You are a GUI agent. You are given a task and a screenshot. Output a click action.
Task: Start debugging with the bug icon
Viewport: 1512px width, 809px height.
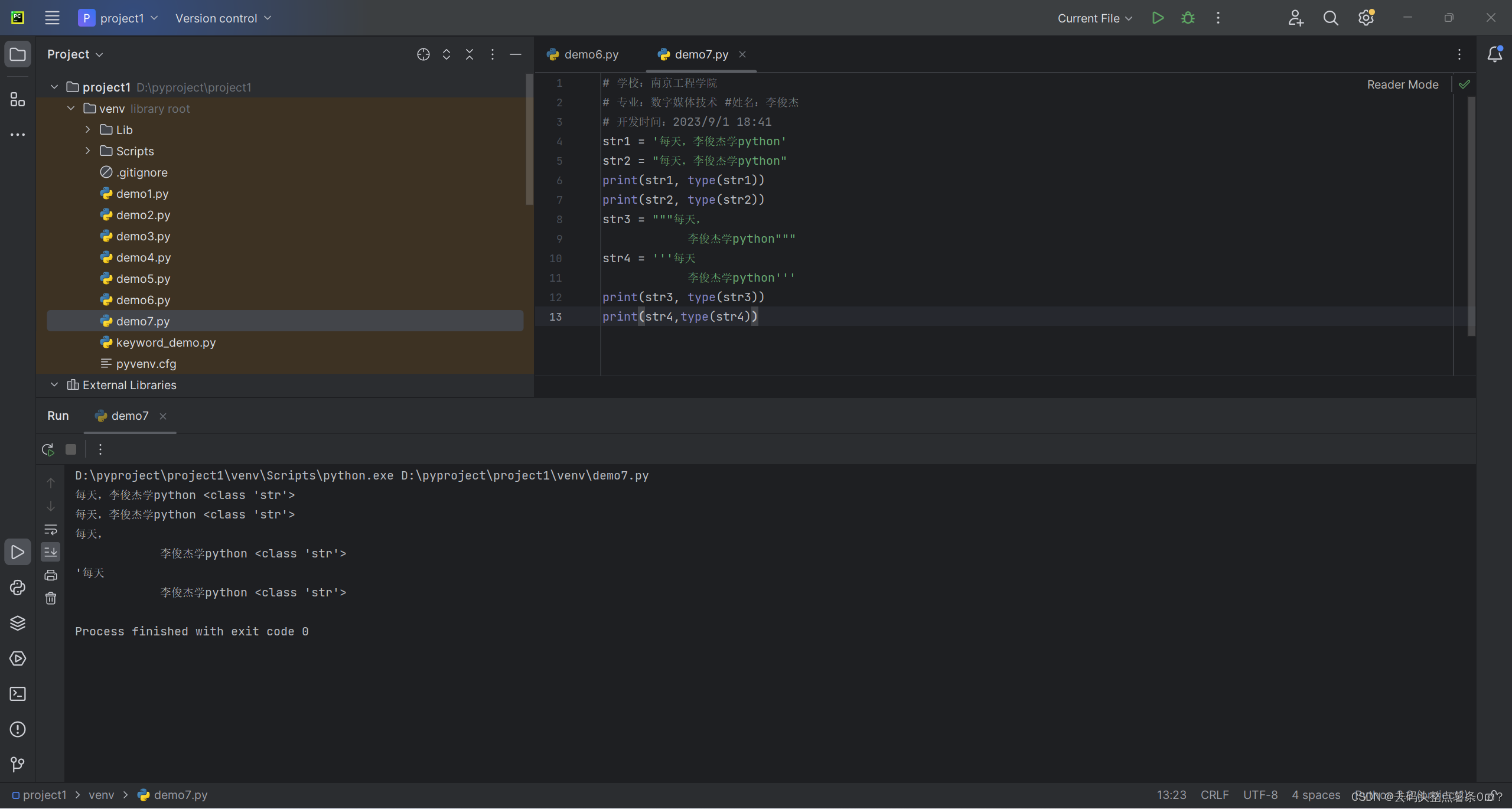pos(1188,18)
